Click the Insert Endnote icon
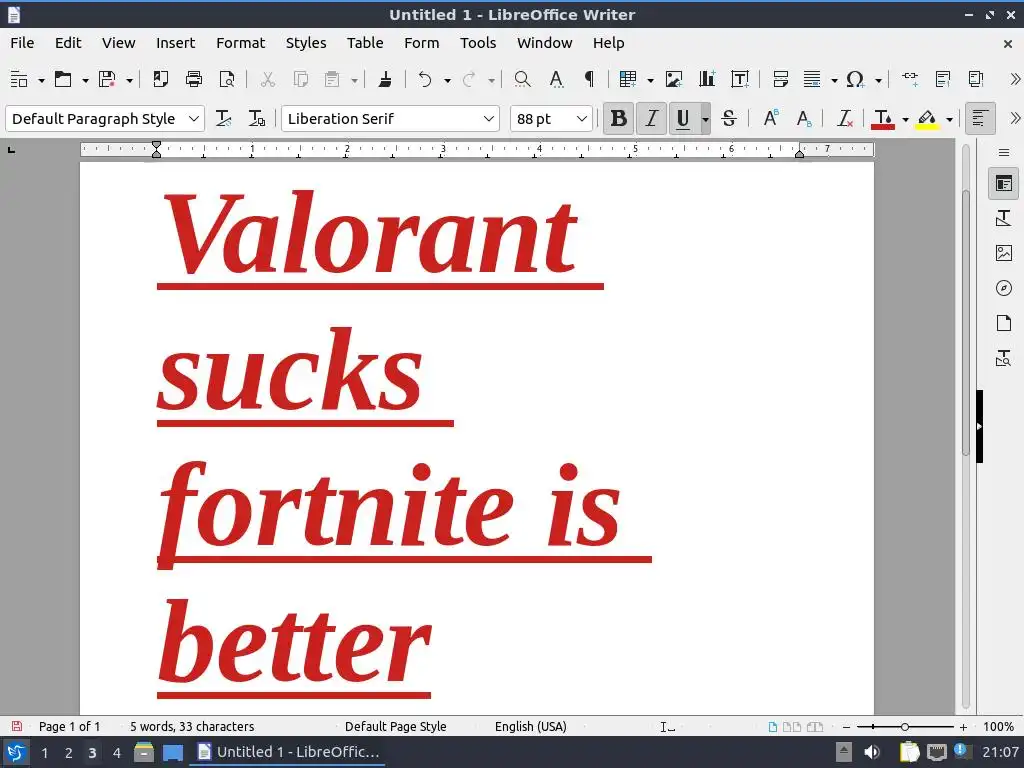This screenshot has height=768, width=1024. point(976,80)
